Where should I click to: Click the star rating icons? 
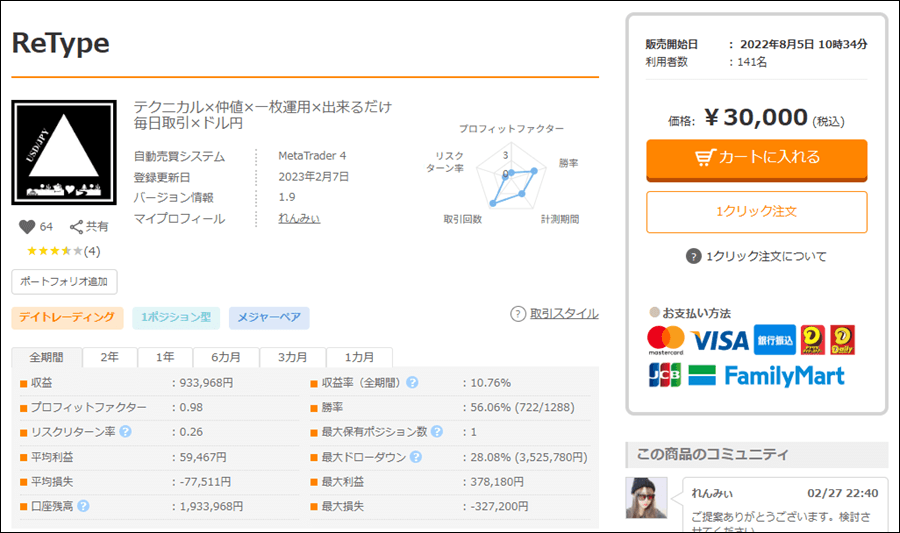pyautogui.click(x=54, y=251)
